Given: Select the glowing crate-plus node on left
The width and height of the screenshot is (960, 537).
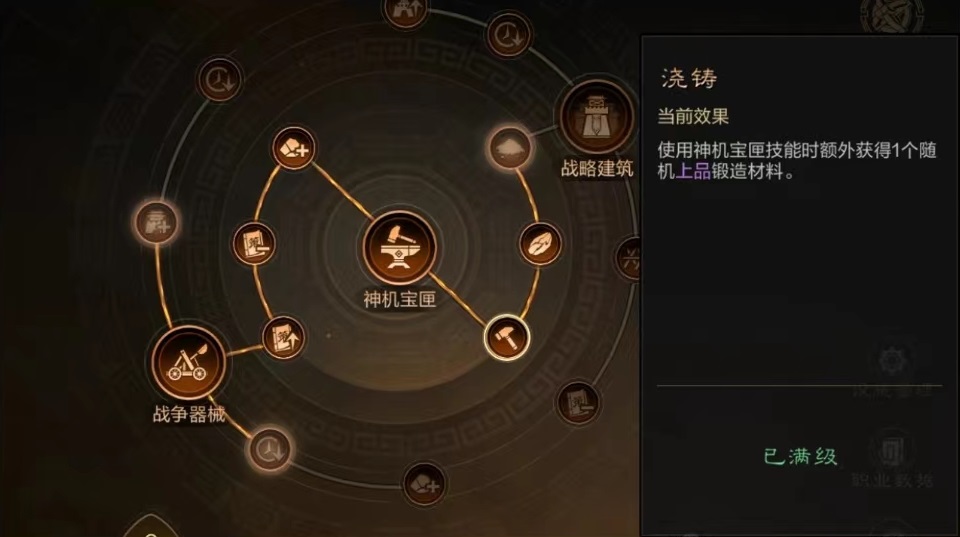Looking at the screenshot, I should 157,222.
